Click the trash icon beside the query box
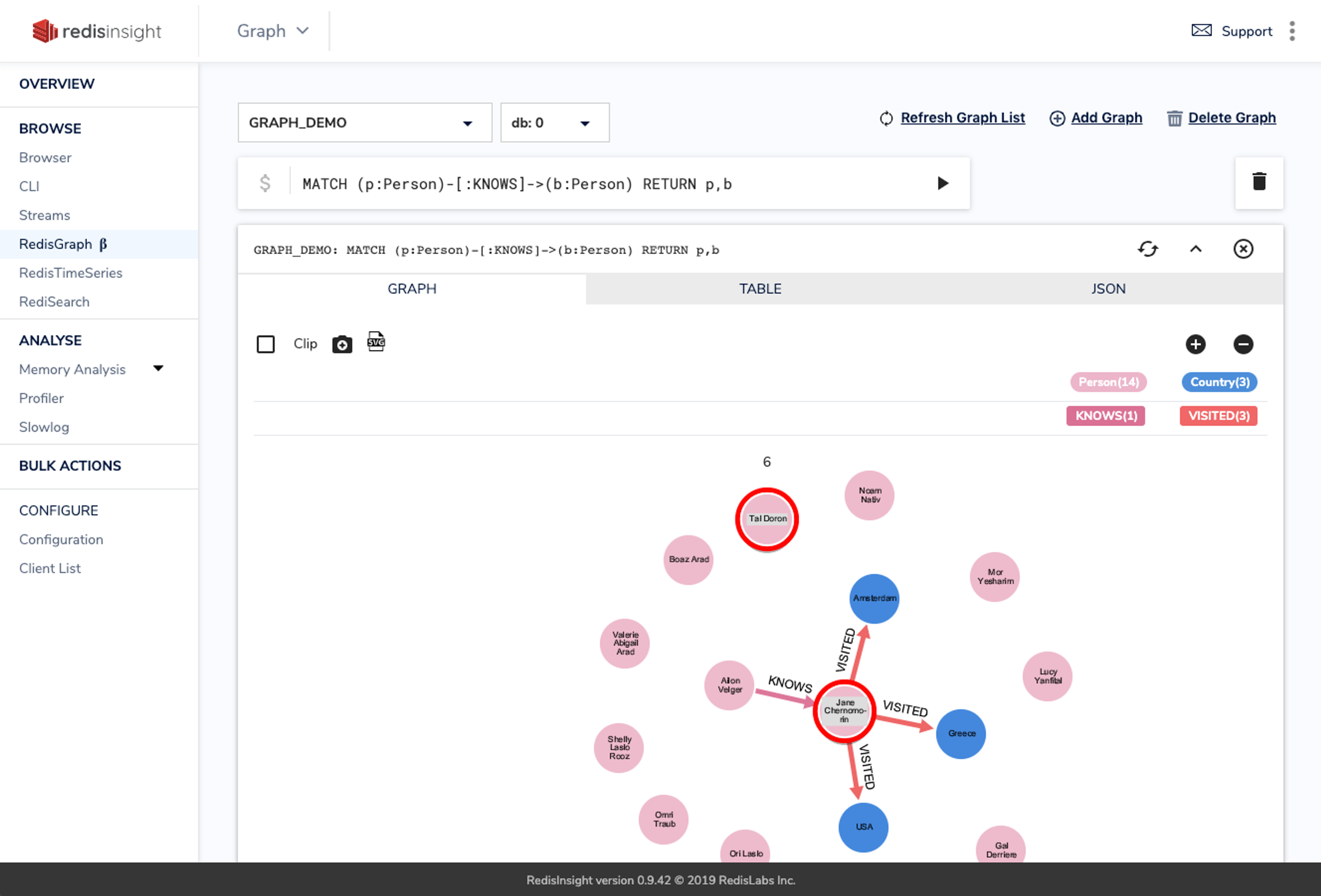Image resolution: width=1321 pixels, height=896 pixels. [x=1259, y=182]
